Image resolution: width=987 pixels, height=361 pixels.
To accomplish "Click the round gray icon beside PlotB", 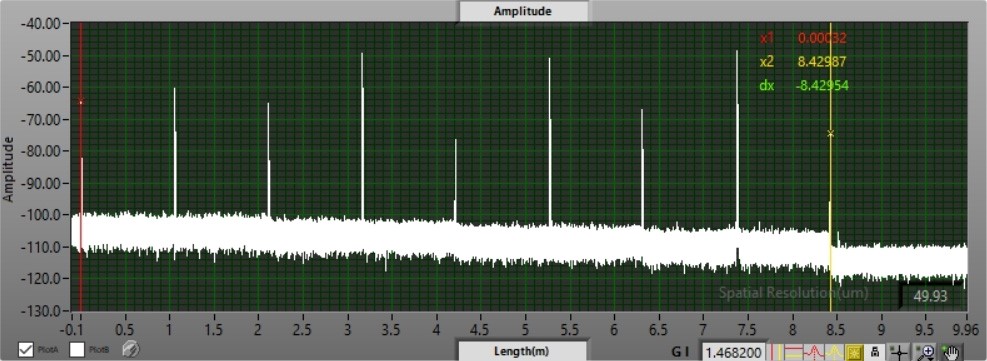I will tap(131, 349).
